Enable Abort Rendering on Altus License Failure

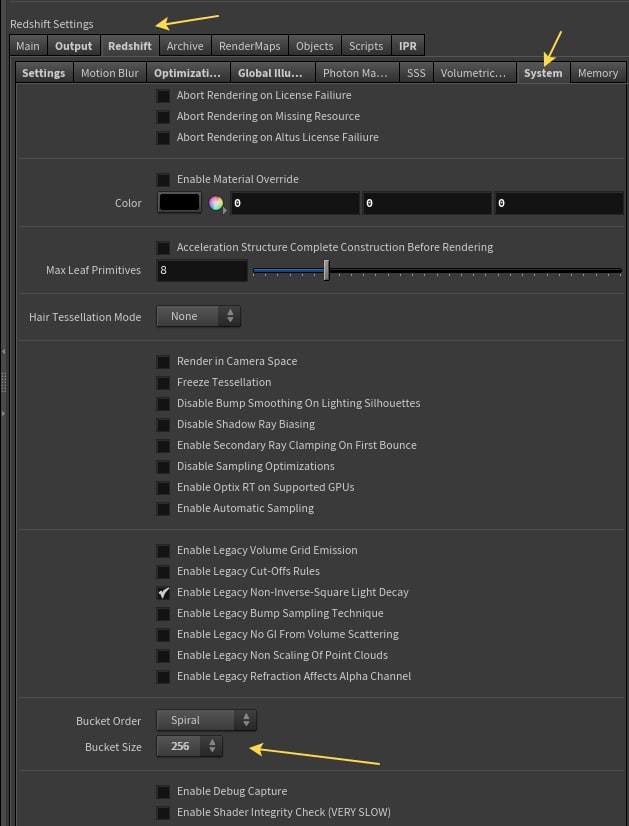pyautogui.click(x=163, y=138)
